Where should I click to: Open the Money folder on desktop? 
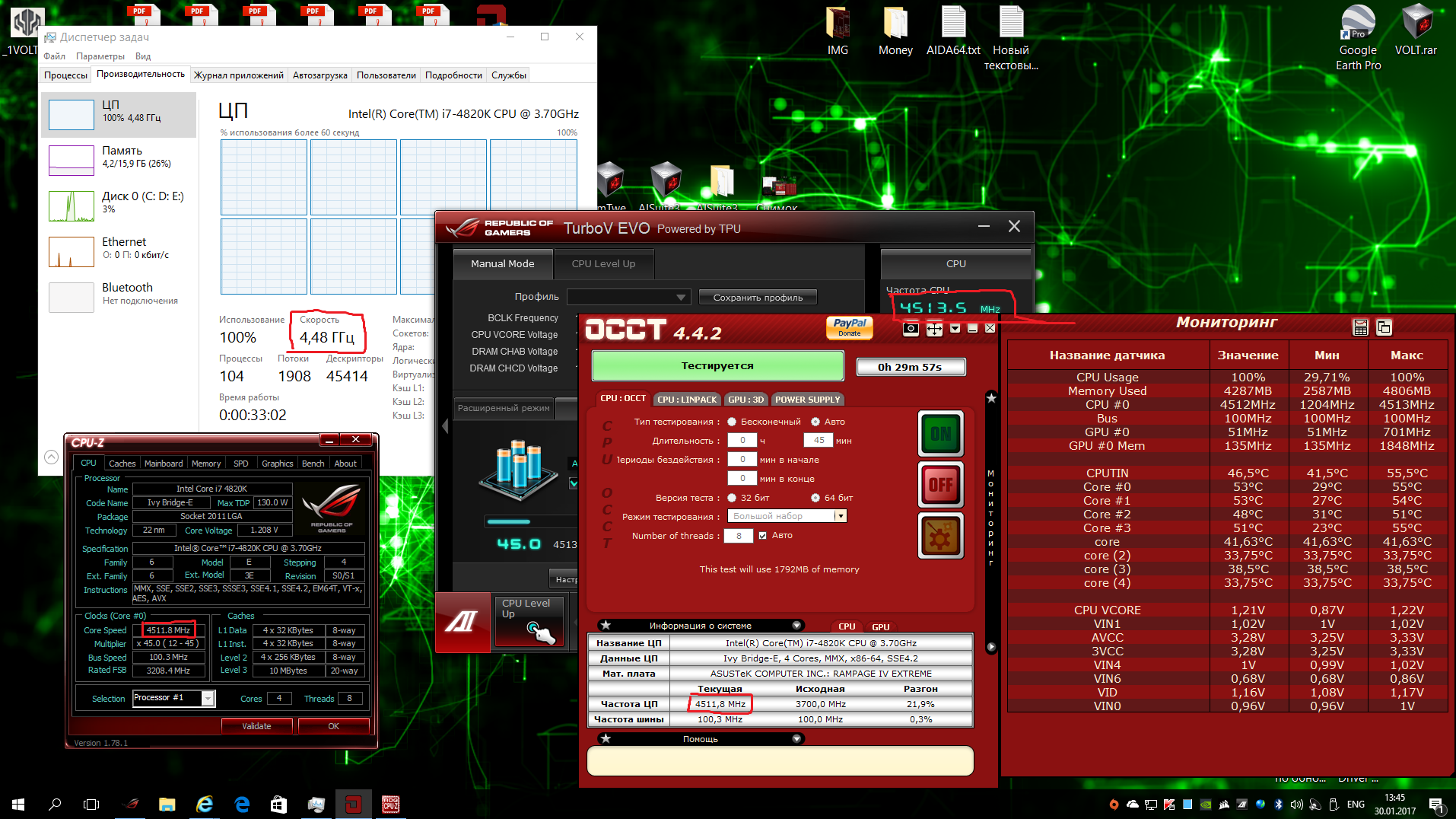(895, 31)
